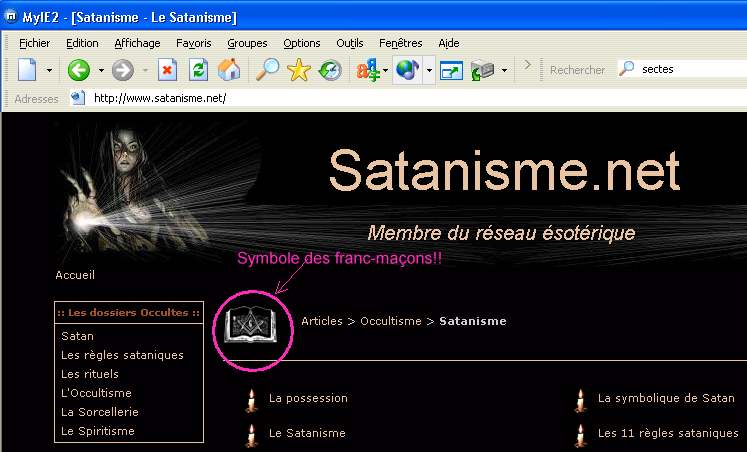
Task: Open dropdown arrow beside the globe icon
Action: pyautogui.click(x=429, y=70)
